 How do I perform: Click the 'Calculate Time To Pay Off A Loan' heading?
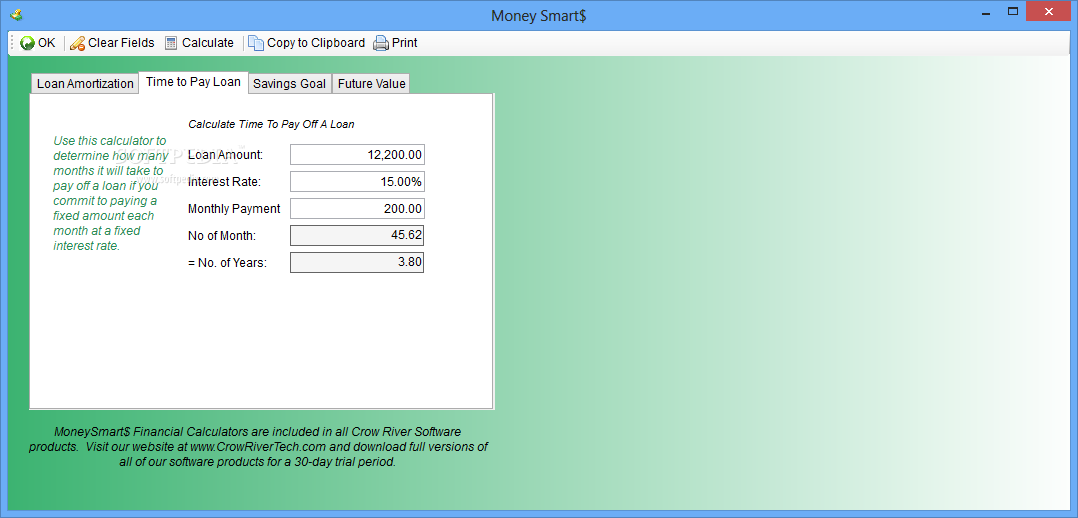point(272,125)
